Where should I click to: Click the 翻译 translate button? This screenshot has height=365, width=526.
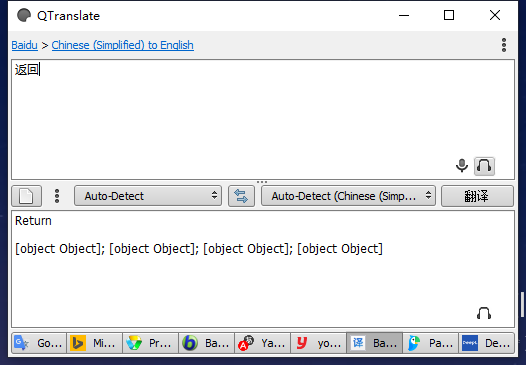pyautogui.click(x=477, y=196)
